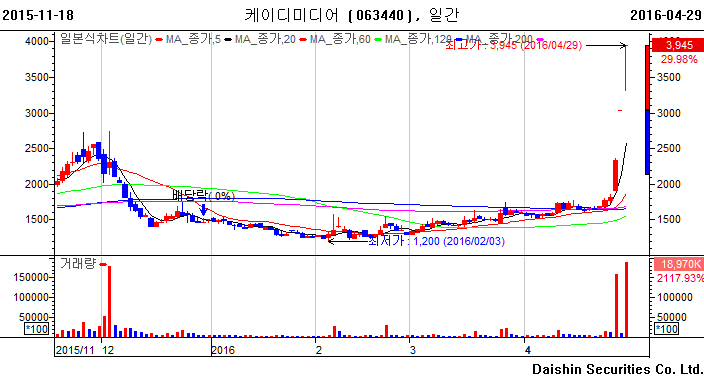
Task: Click the left *100 volume multiplier box
Action: (36, 329)
